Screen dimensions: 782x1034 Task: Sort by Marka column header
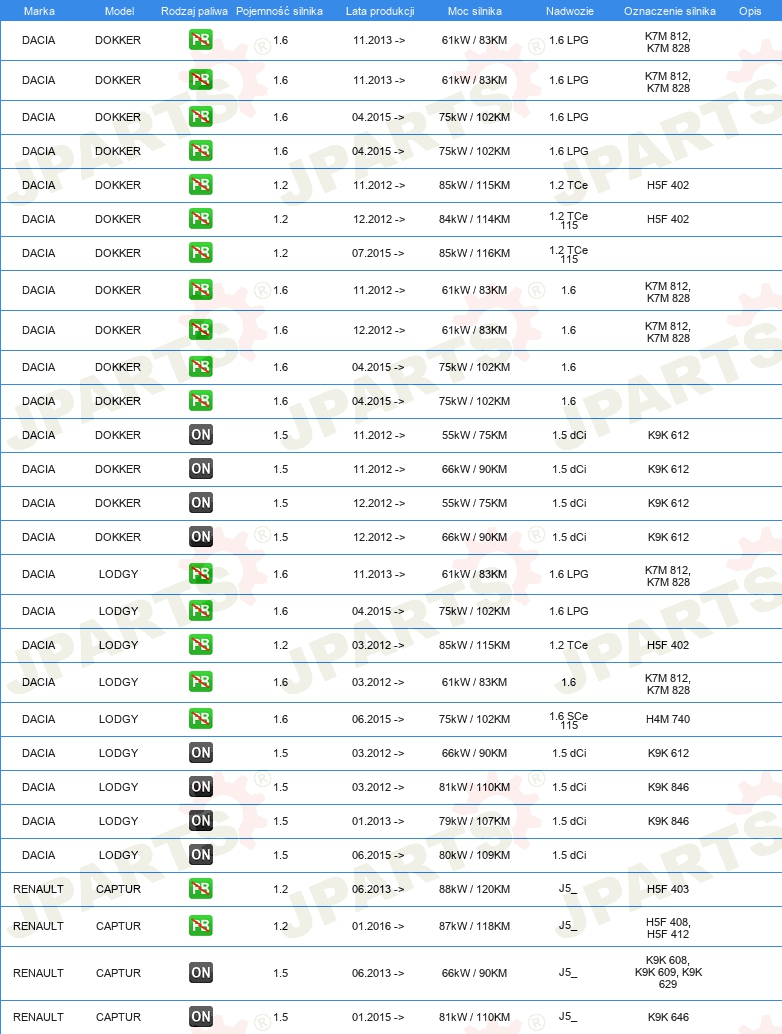[x=39, y=11]
